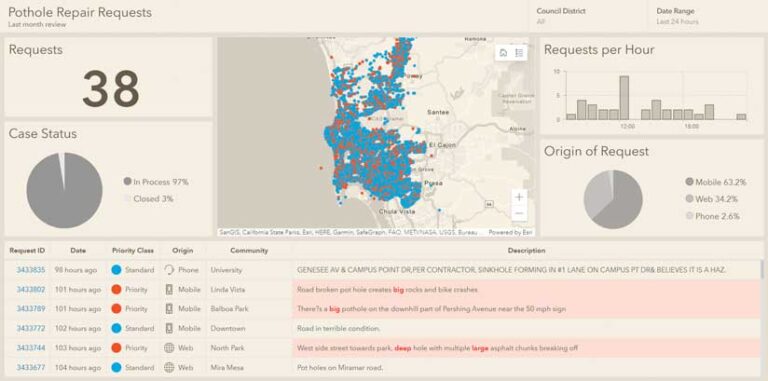Sort by Priority Class column header

[133, 250]
